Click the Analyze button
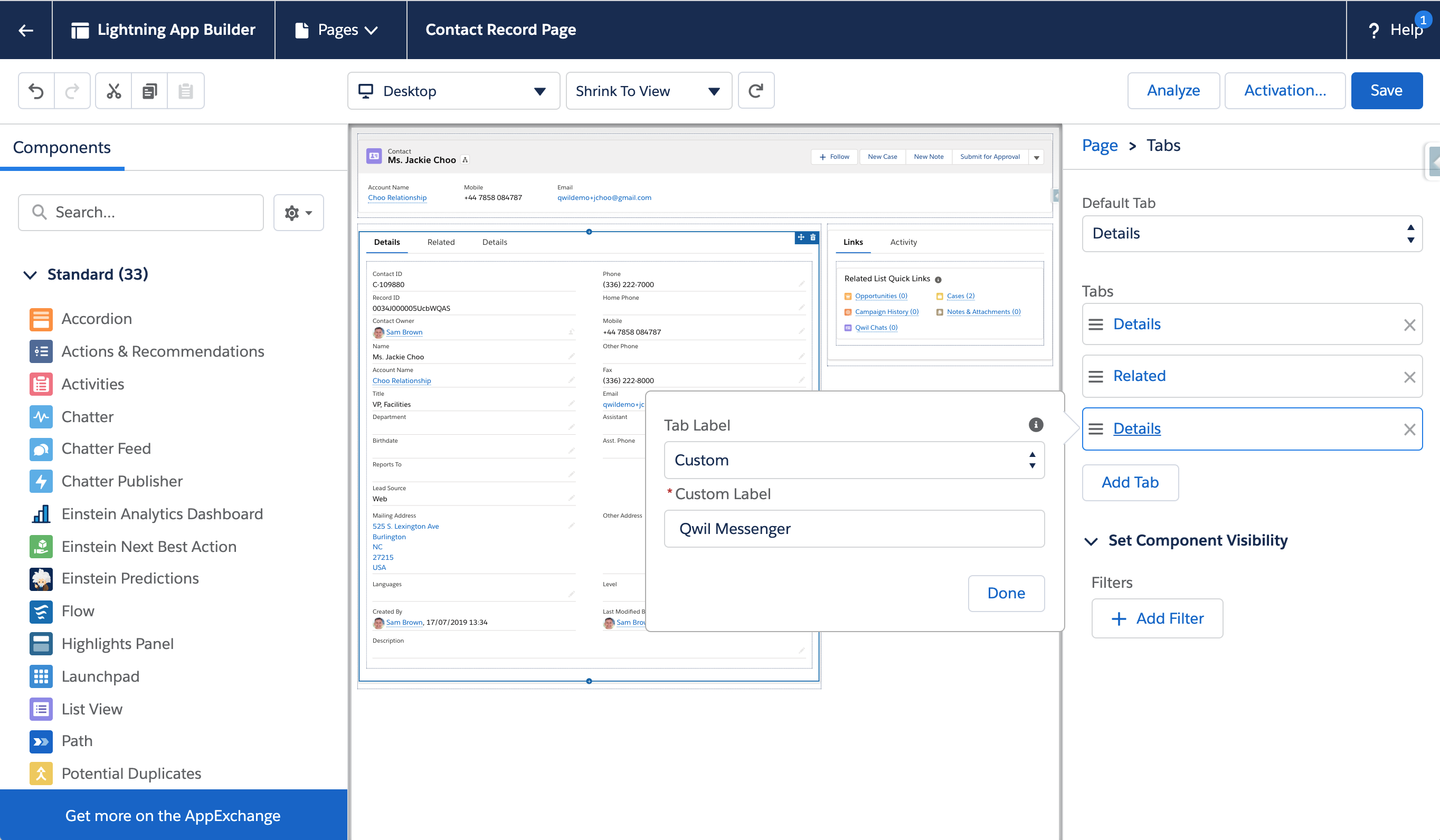 pos(1173,90)
